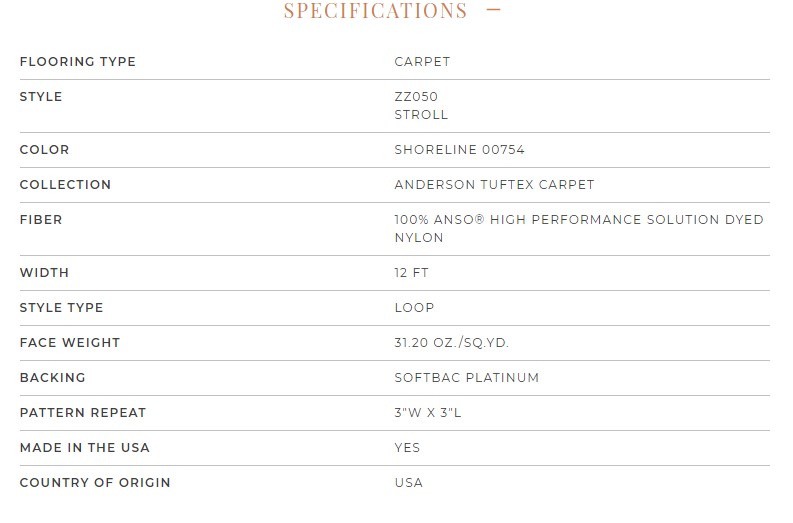Click the CARPET flooring type value
The height and width of the screenshot is (523, 793).
[x=422, y=62]
